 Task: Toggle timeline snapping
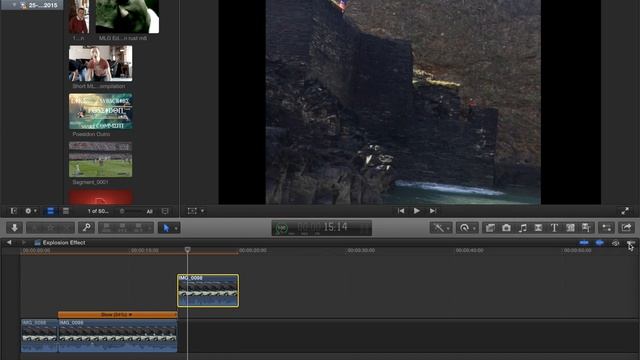[631, 243]
